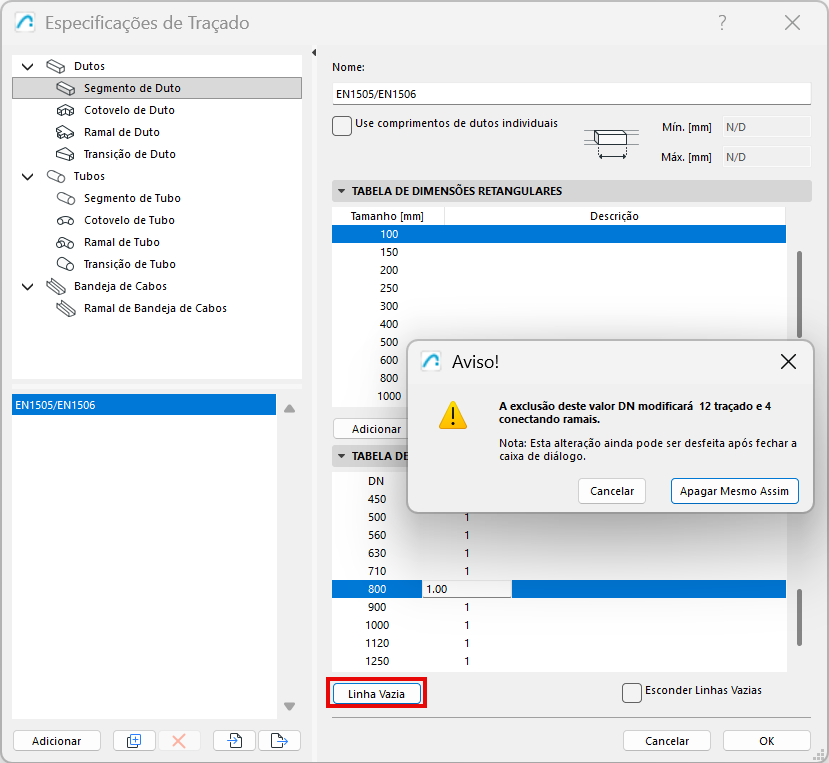Select Transição de Tubo item
Viewport: 829px width, 763px height.
click(x=130, y=264)
